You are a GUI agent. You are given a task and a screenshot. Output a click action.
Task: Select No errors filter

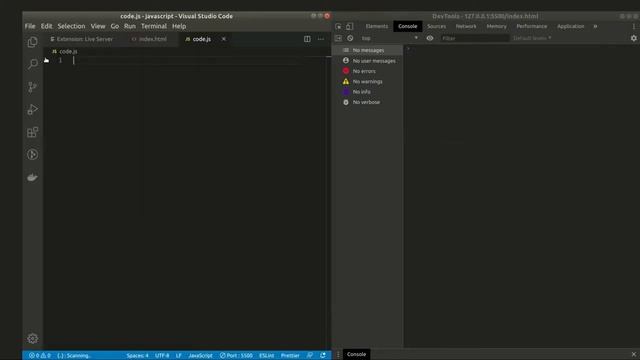coord(368,71)
